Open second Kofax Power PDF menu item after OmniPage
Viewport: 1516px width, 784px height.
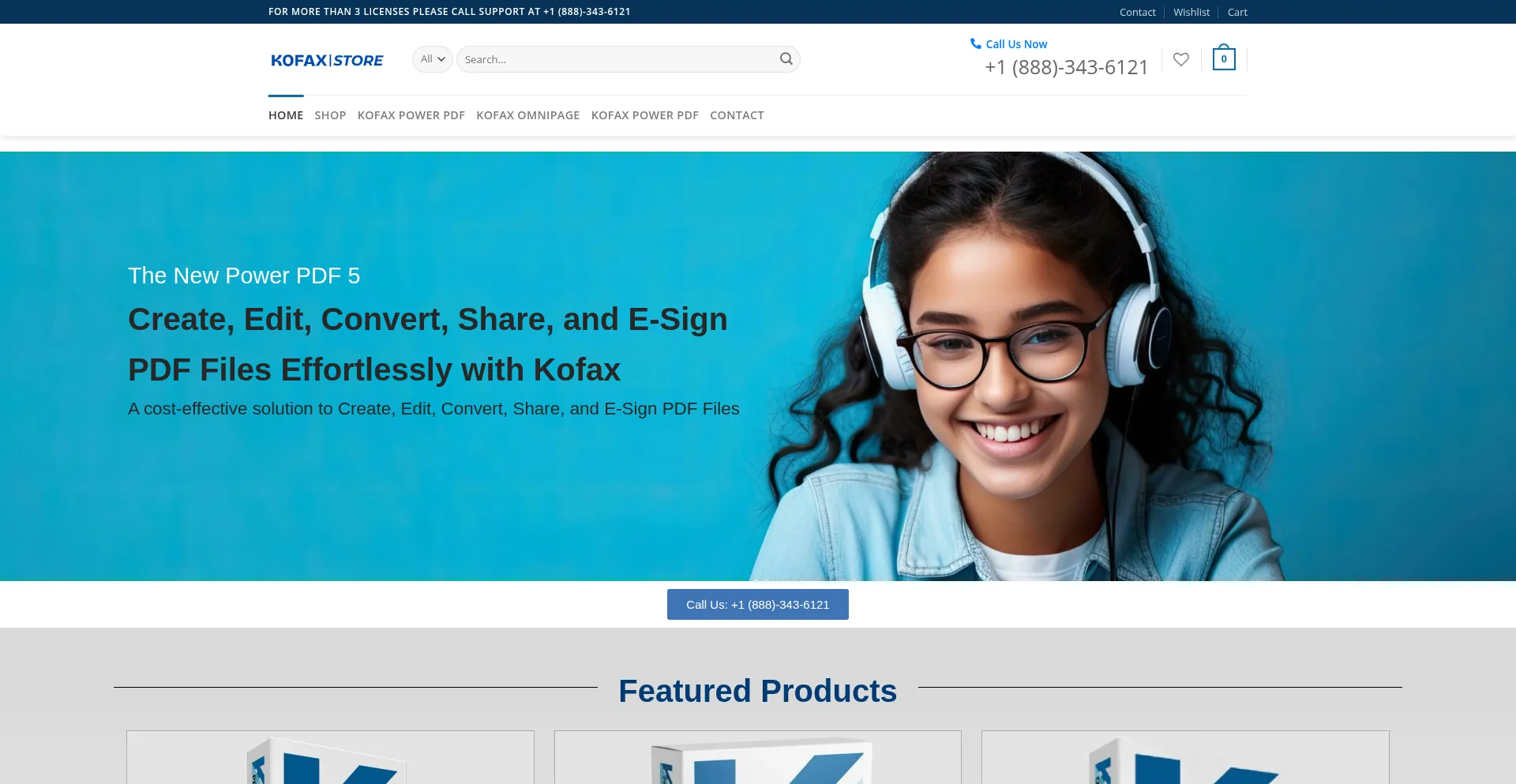click(645, 115)
